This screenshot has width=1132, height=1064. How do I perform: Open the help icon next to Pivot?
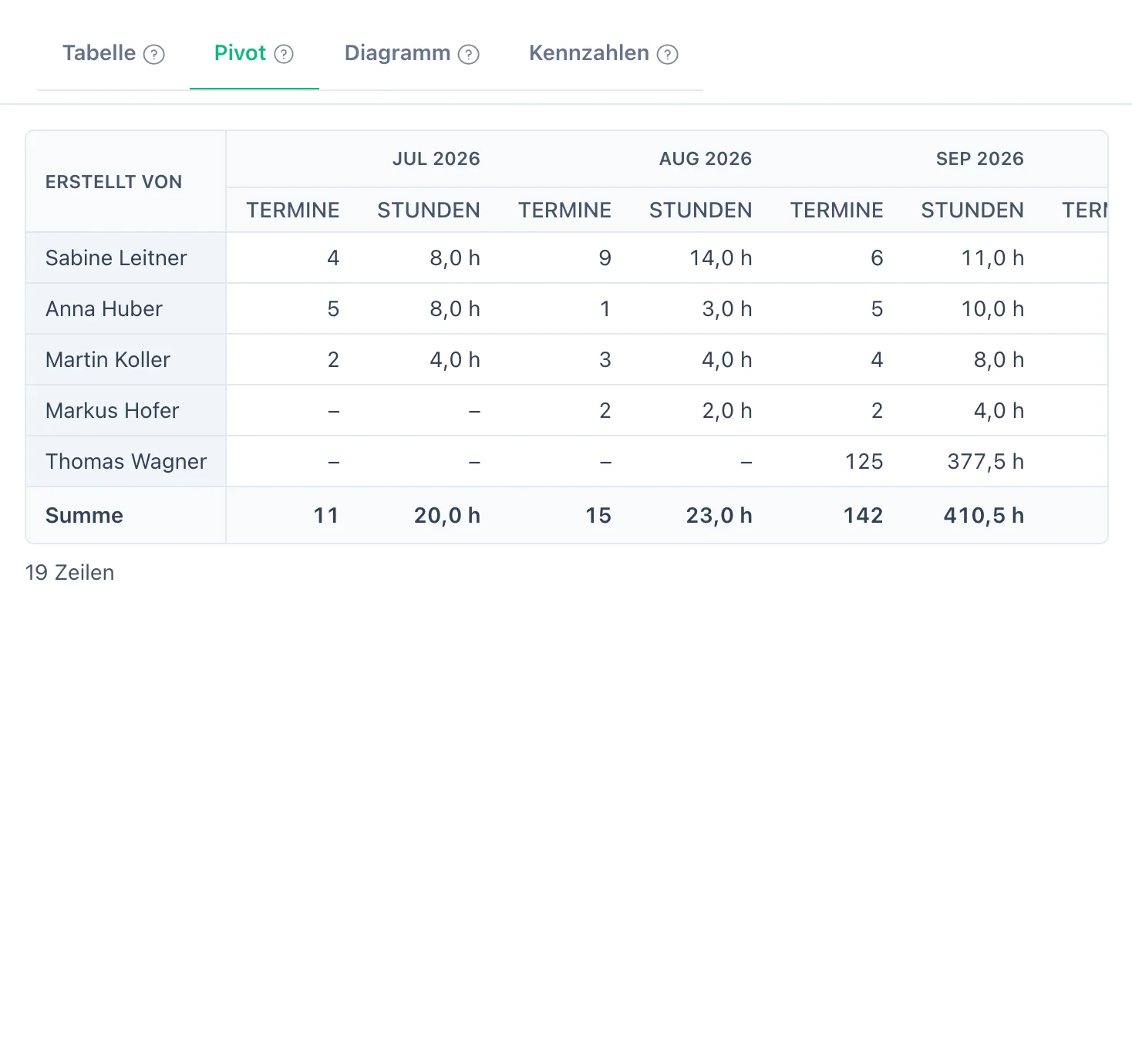point(284,54)
